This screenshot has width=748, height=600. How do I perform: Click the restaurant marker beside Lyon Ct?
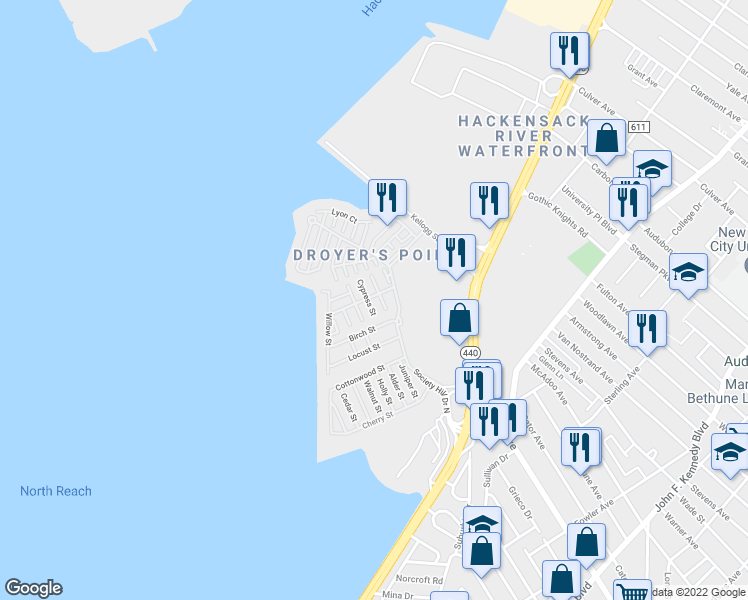click(387, 198)
